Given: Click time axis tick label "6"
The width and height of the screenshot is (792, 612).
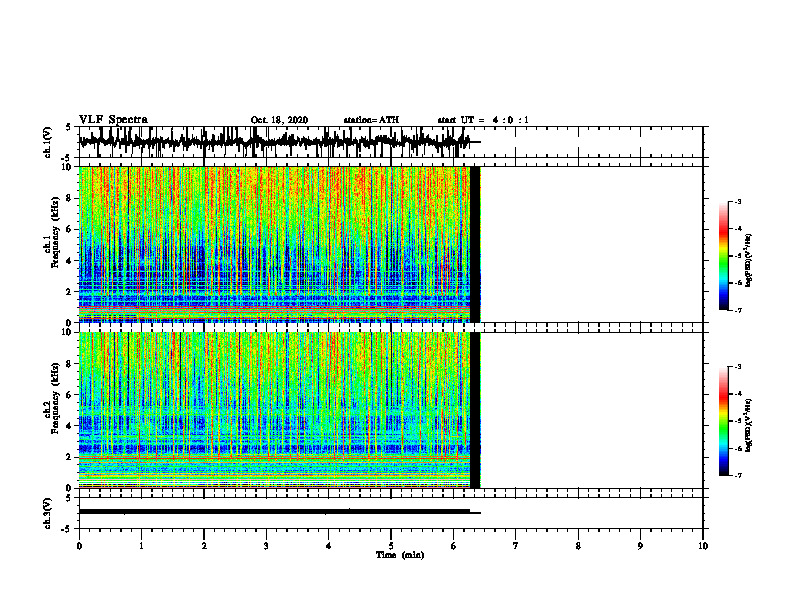Looking at the screenshot, I should [454, 546].
